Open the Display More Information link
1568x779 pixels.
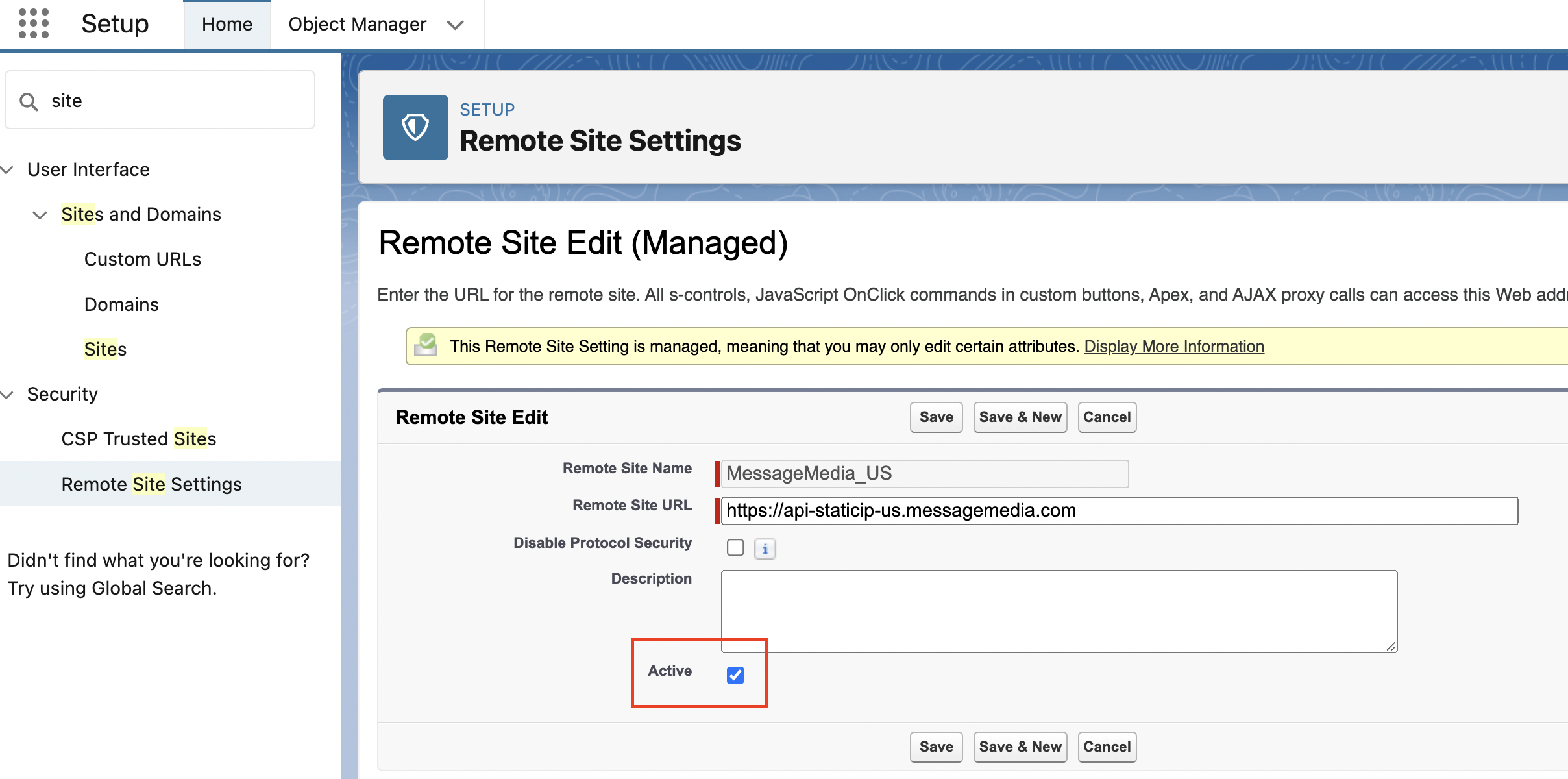click(x=1174, y=347)
